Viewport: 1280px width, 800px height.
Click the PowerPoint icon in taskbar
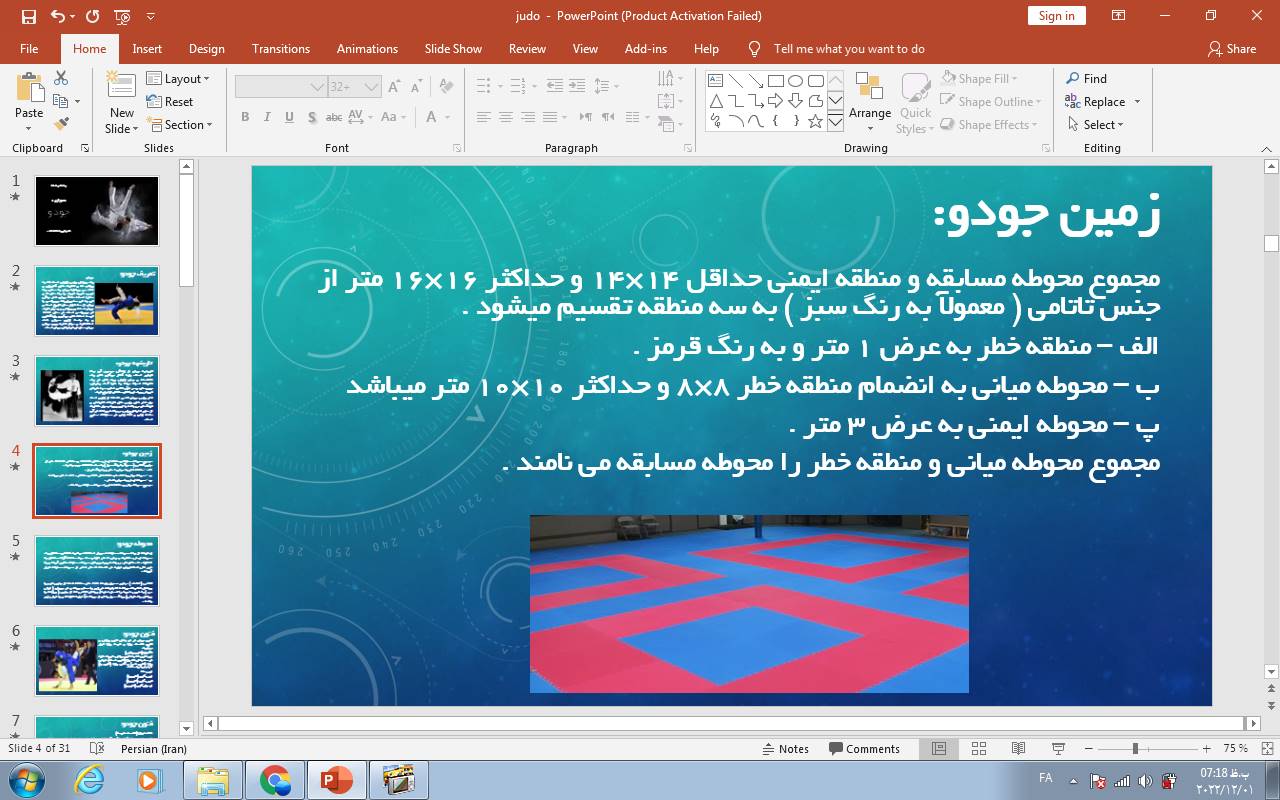point(336,779)
